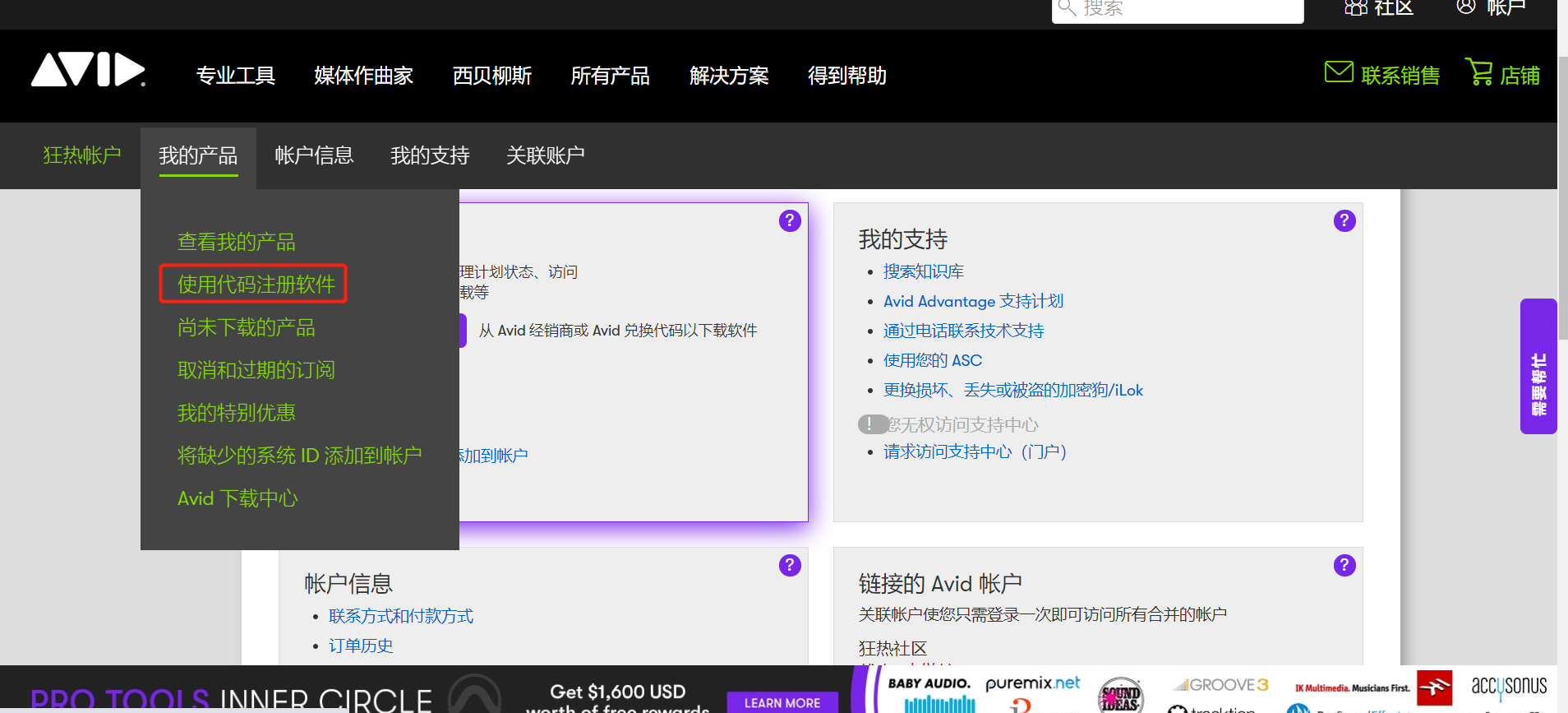
Task: Click the 订单历史 link
Action: coord(361,646)
